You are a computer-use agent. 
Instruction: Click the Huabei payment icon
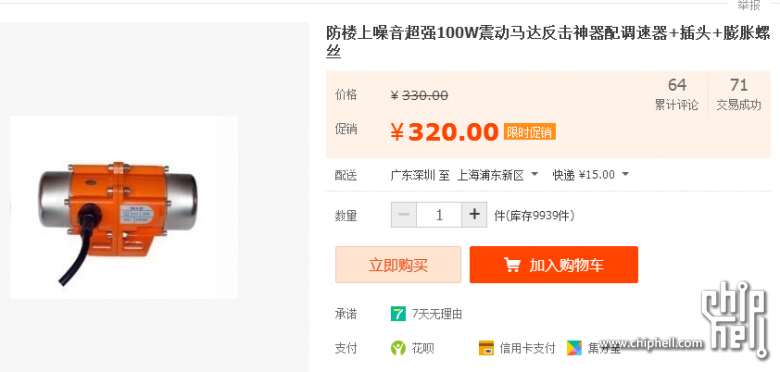coord(398,348)
